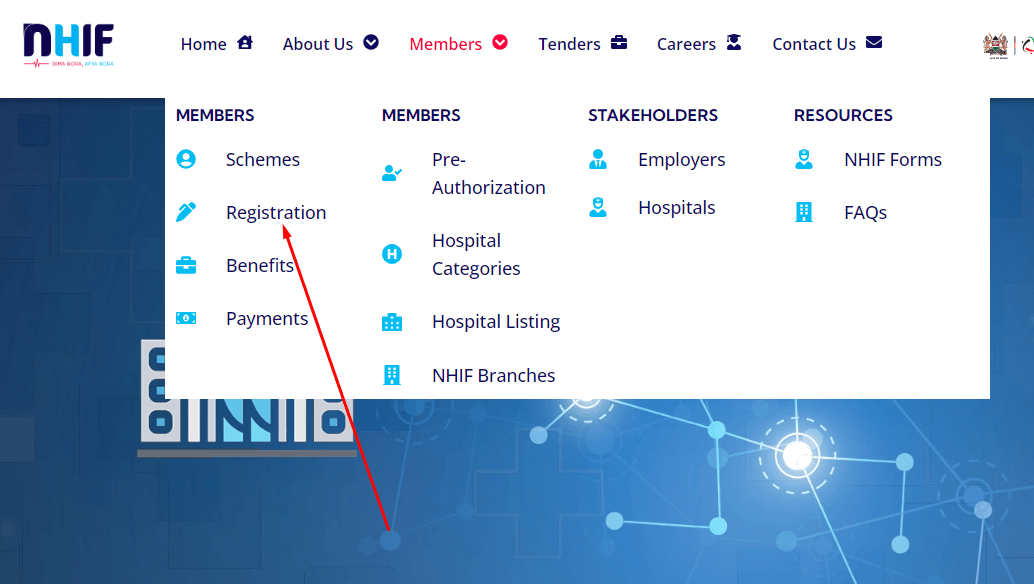1034x584 pixels.
Task: Expand the About Us dropdown arrow
Action: click(x=371, y=43)
